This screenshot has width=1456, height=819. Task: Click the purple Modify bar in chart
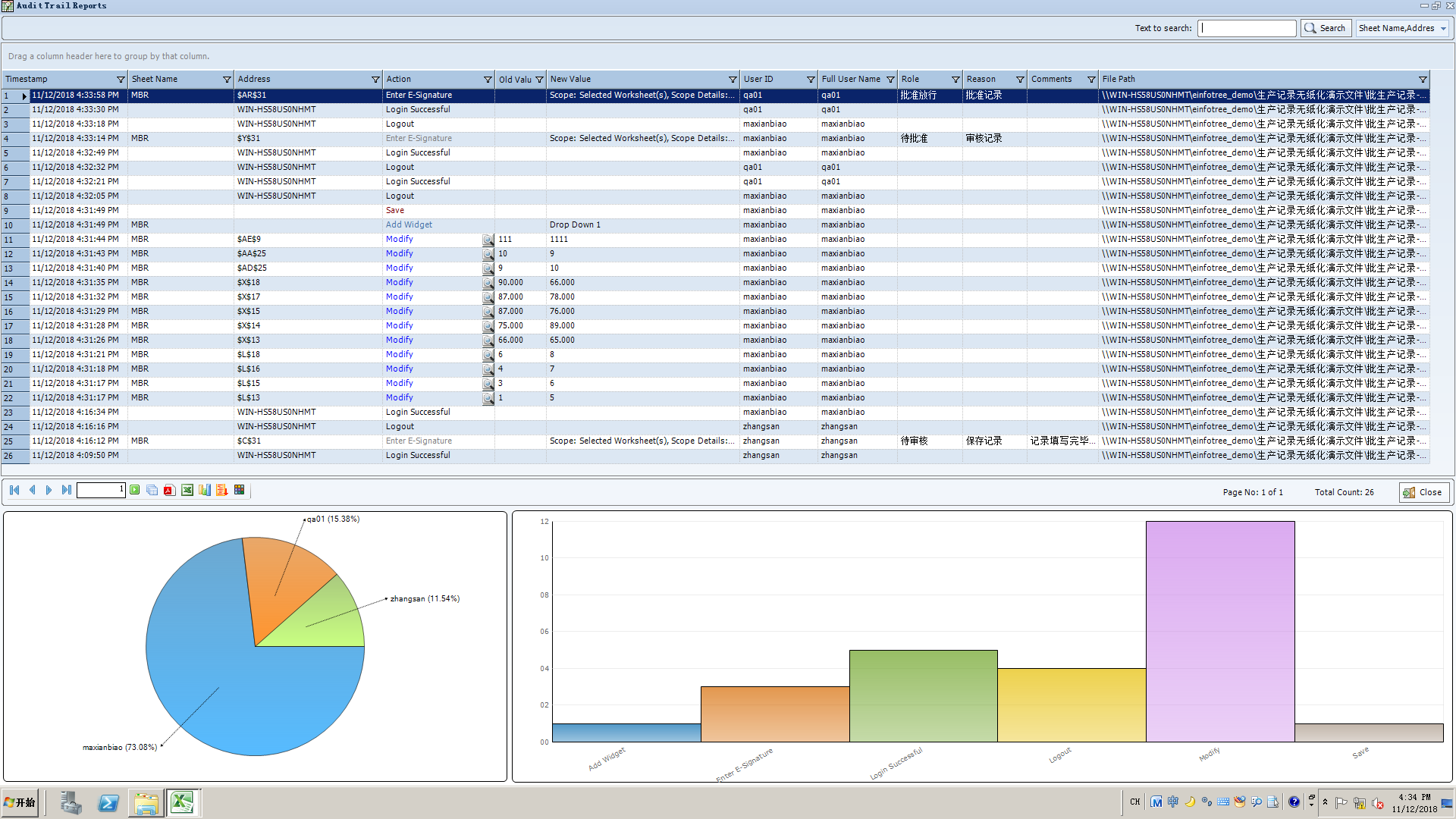[1219, 629]
